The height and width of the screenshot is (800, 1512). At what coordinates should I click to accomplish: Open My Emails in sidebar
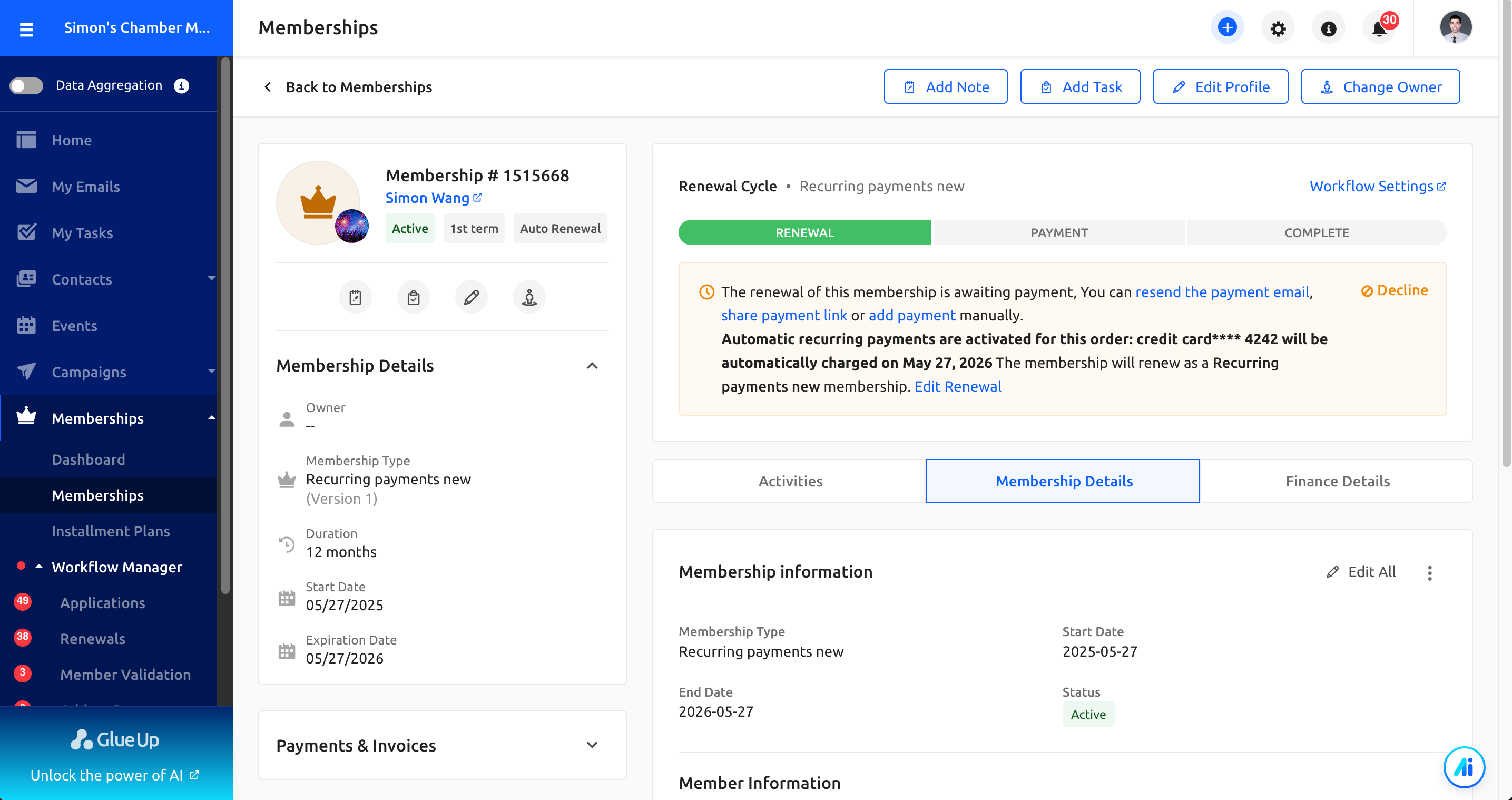86,186
